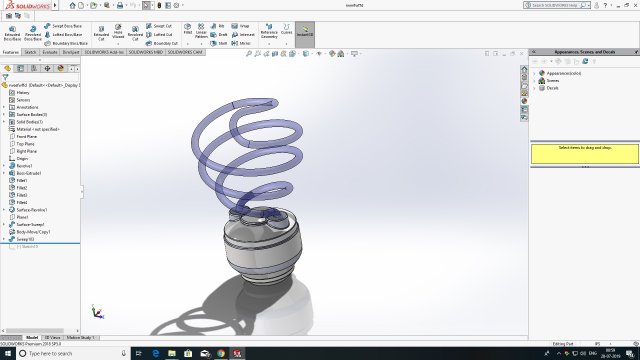Toggle the task pane pin icon
This screenshot has width=640, height=360.
pos(636,52)
